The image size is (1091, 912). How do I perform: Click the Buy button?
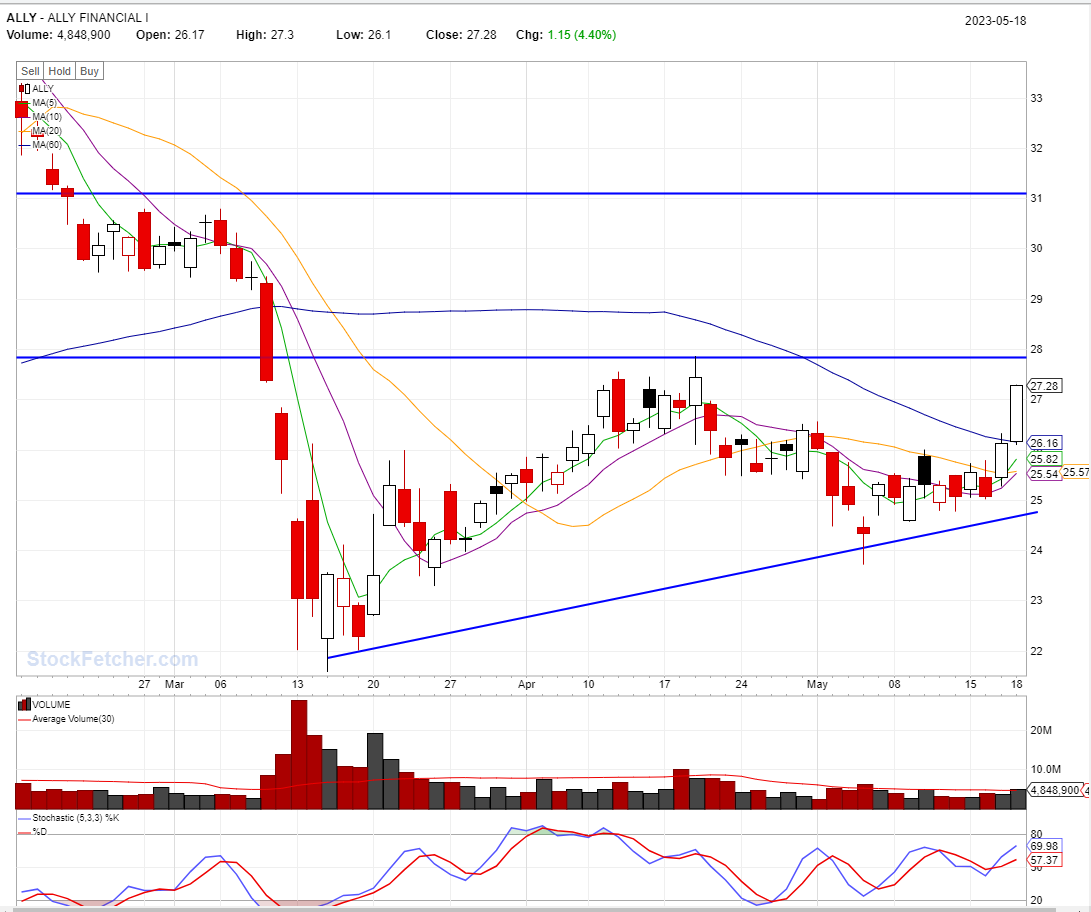tap(89, 71)
